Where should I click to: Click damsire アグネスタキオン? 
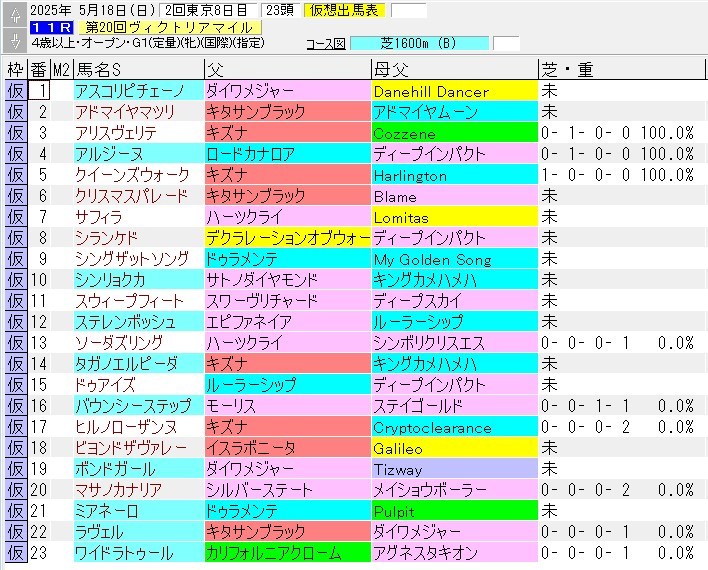coord(455,553)
